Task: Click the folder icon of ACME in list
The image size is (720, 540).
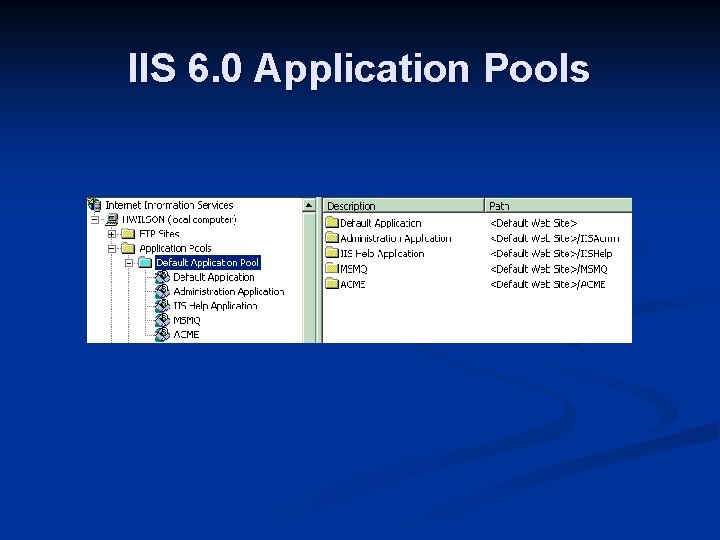Action: pos(332,284)
